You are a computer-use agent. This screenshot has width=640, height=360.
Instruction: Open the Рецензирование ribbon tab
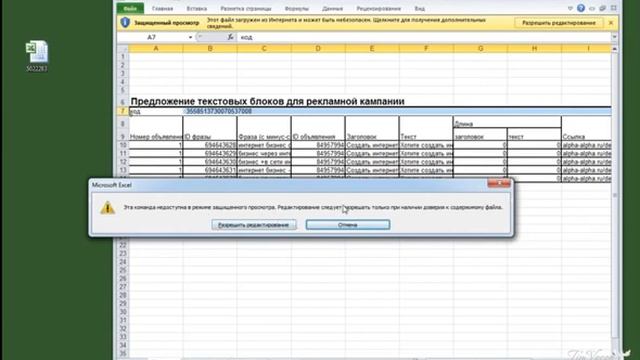(x=378, y=9)
